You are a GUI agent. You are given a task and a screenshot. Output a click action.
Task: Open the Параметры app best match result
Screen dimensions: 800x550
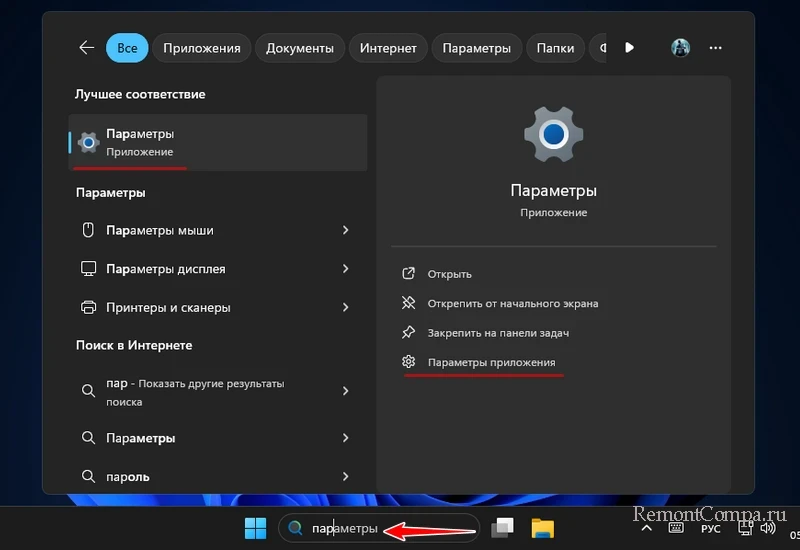(x=218, y=142)
